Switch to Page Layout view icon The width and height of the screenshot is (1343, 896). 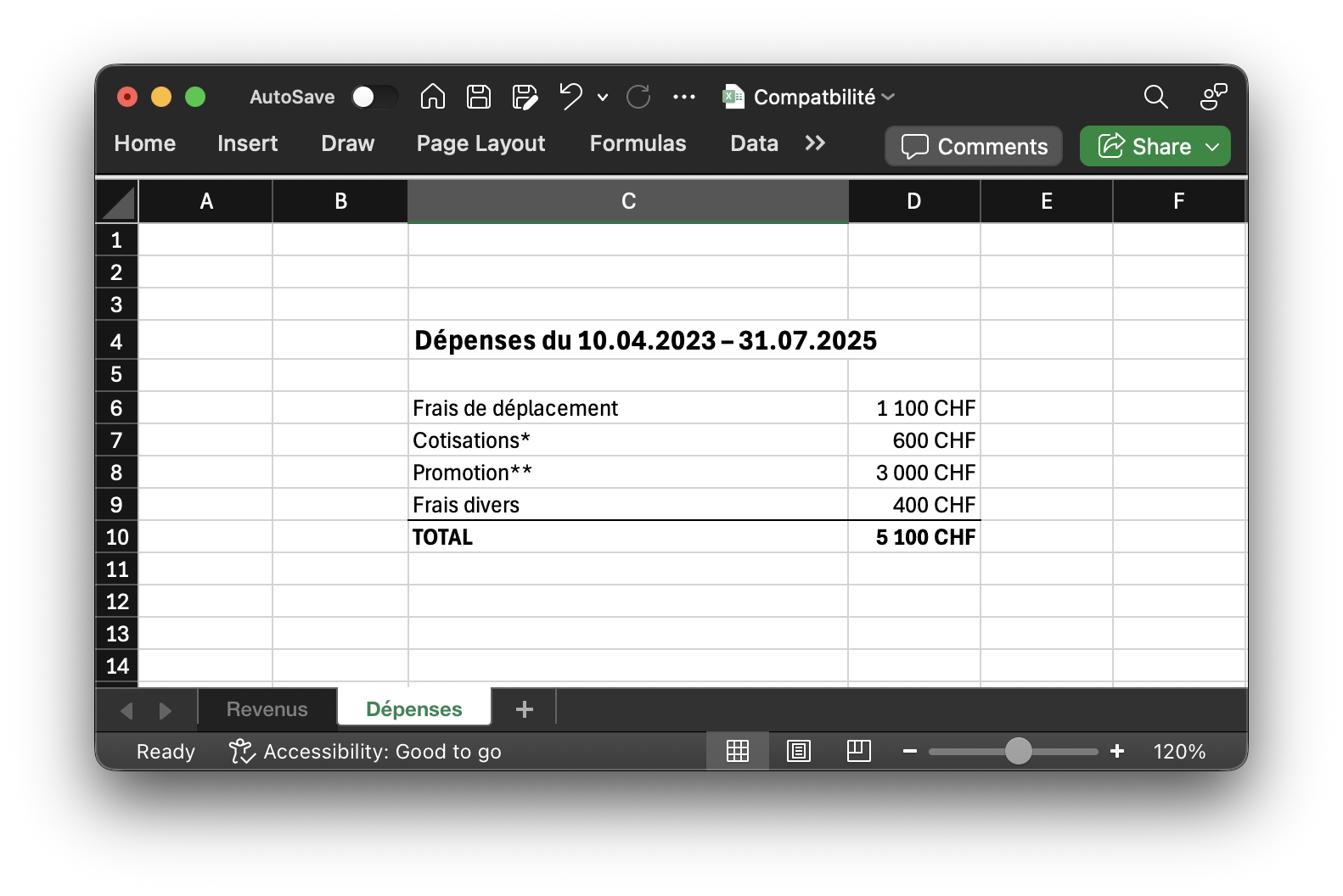799,751
